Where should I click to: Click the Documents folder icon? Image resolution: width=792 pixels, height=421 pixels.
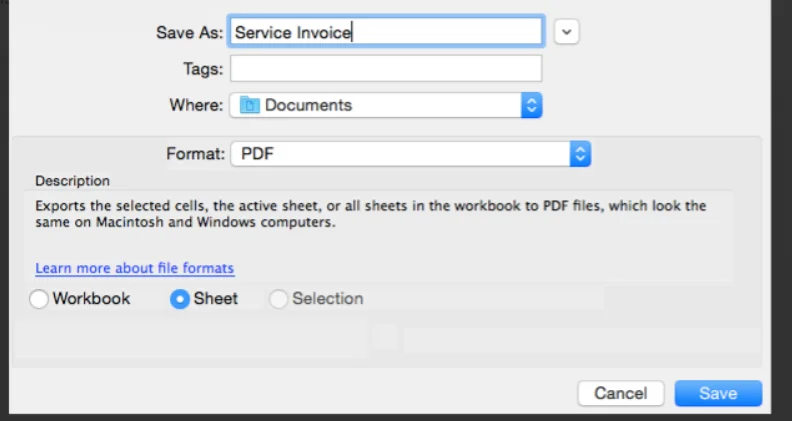point(248,105)
